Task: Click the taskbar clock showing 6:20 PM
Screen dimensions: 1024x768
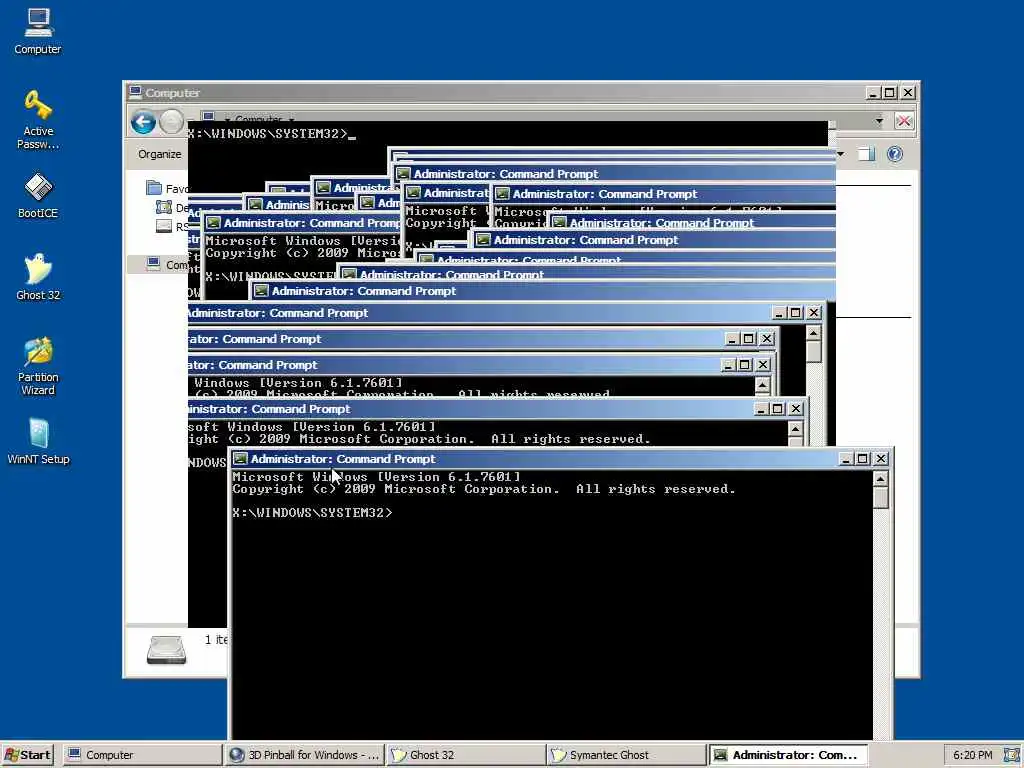Action: click(972, 755)
